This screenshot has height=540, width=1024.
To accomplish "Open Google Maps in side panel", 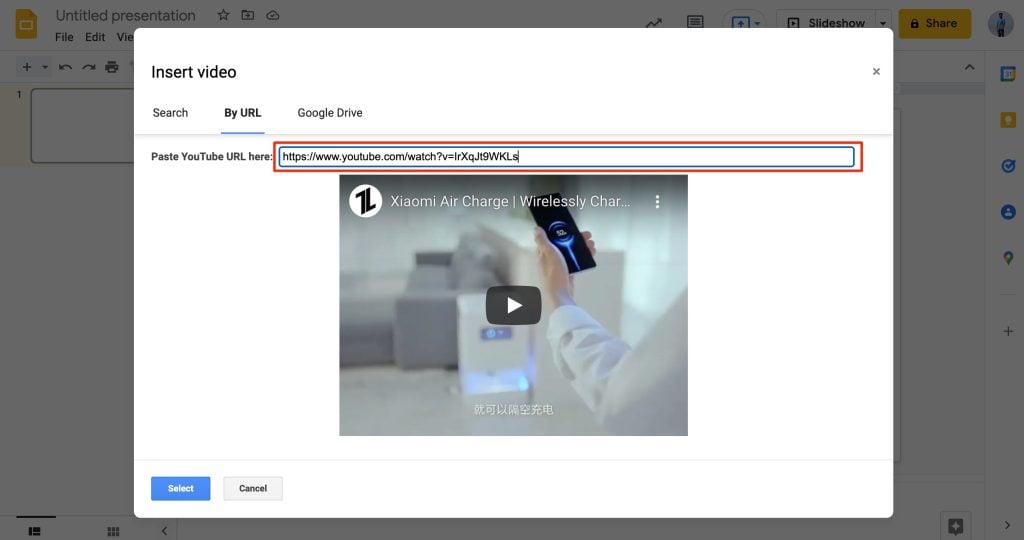I will pyautogui.click(x=1008, y=258).
